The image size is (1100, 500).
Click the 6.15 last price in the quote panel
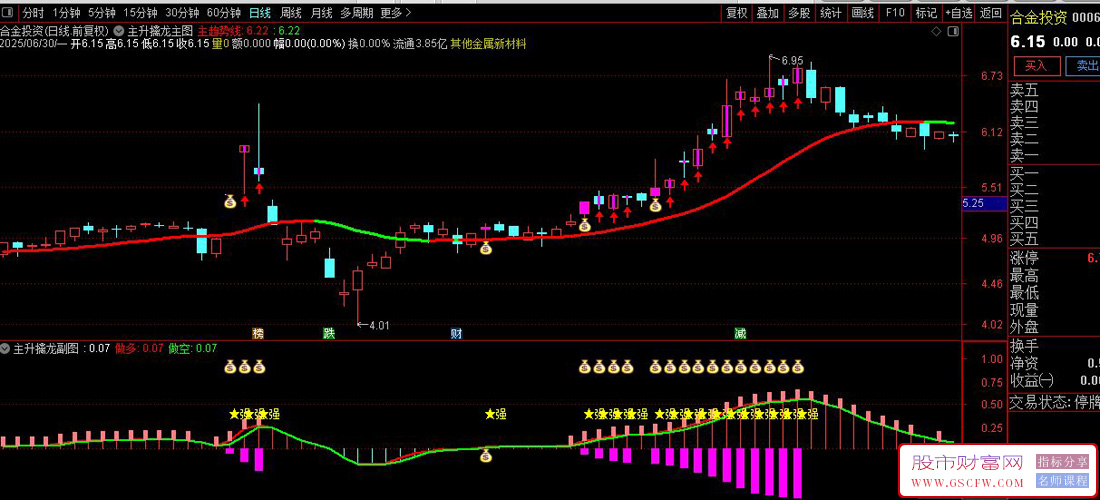point(1026,42)
